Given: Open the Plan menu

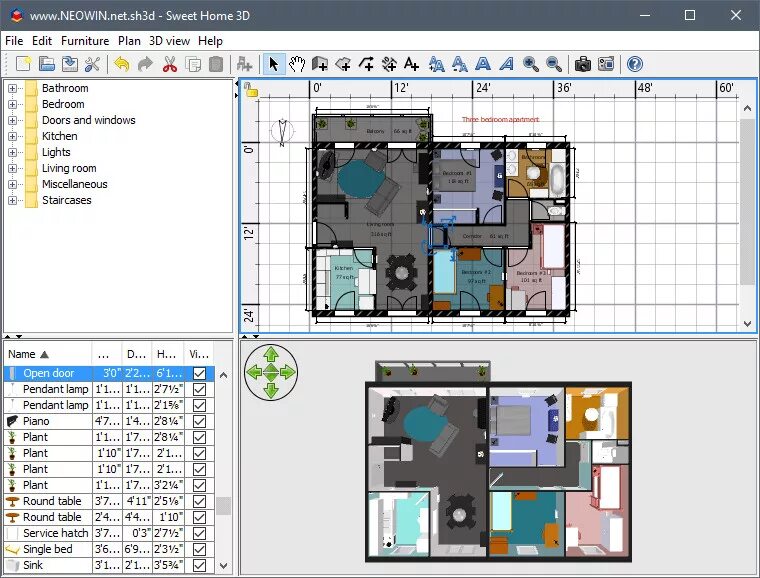Looking at the screenshot, I should [129, 41].
